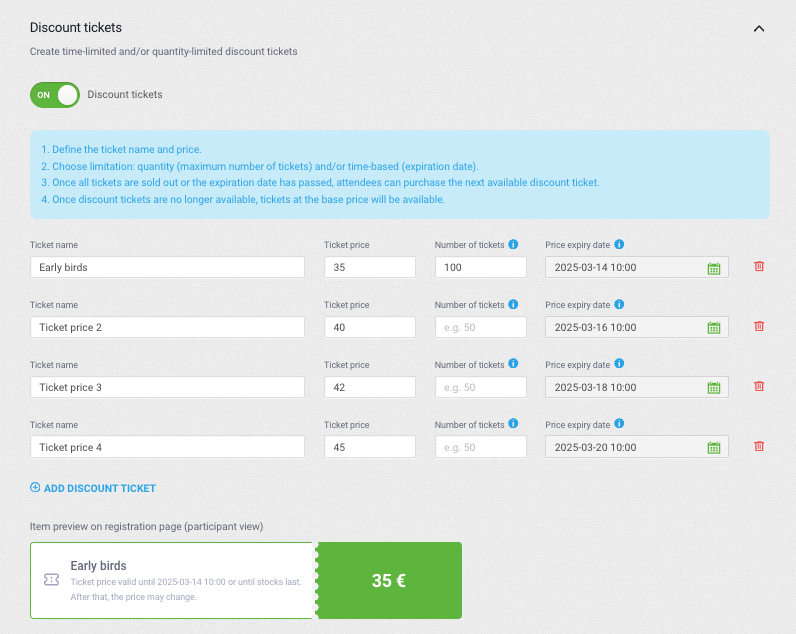The image size is (796, 634).
Task: Focus Number of tickets for Ticket price 2
Action: point(480,327)
